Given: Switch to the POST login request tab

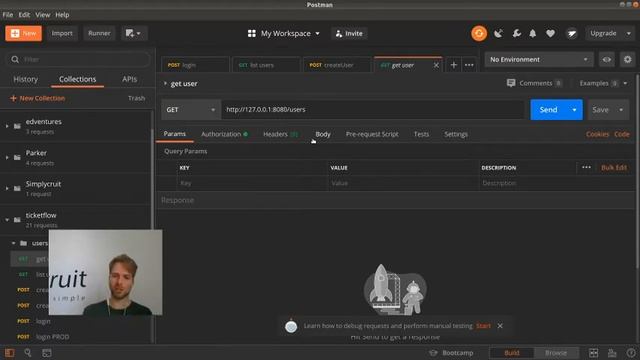Looking at the screenshot, I should coord(195,65).
